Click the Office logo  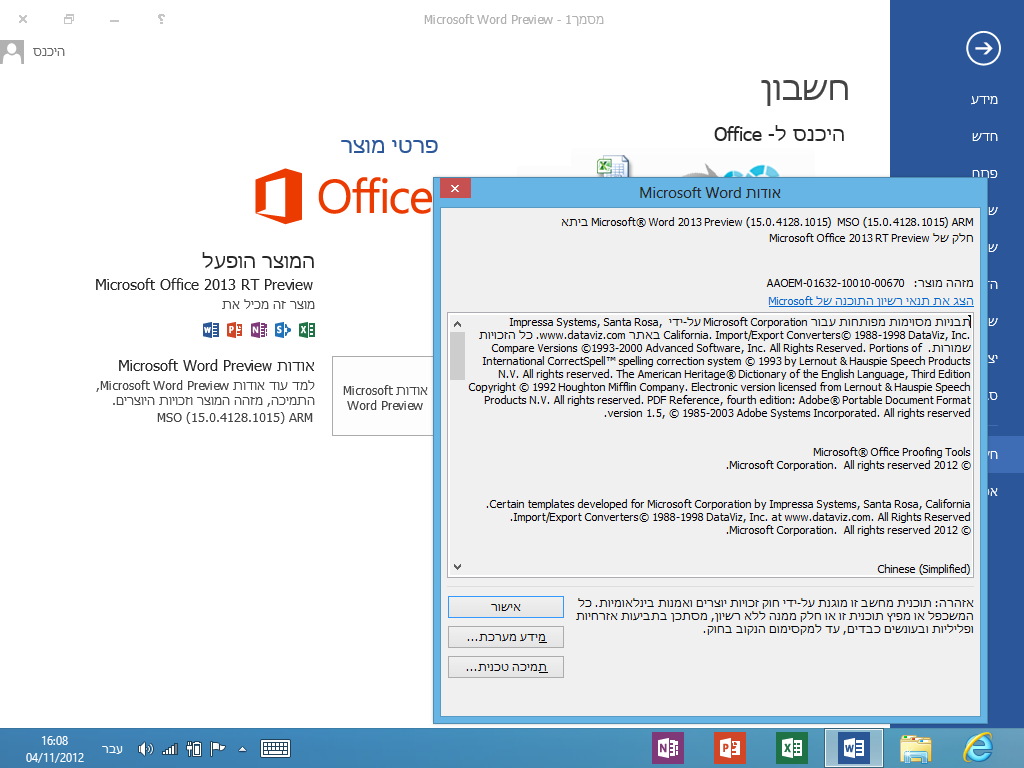(343, 196)
